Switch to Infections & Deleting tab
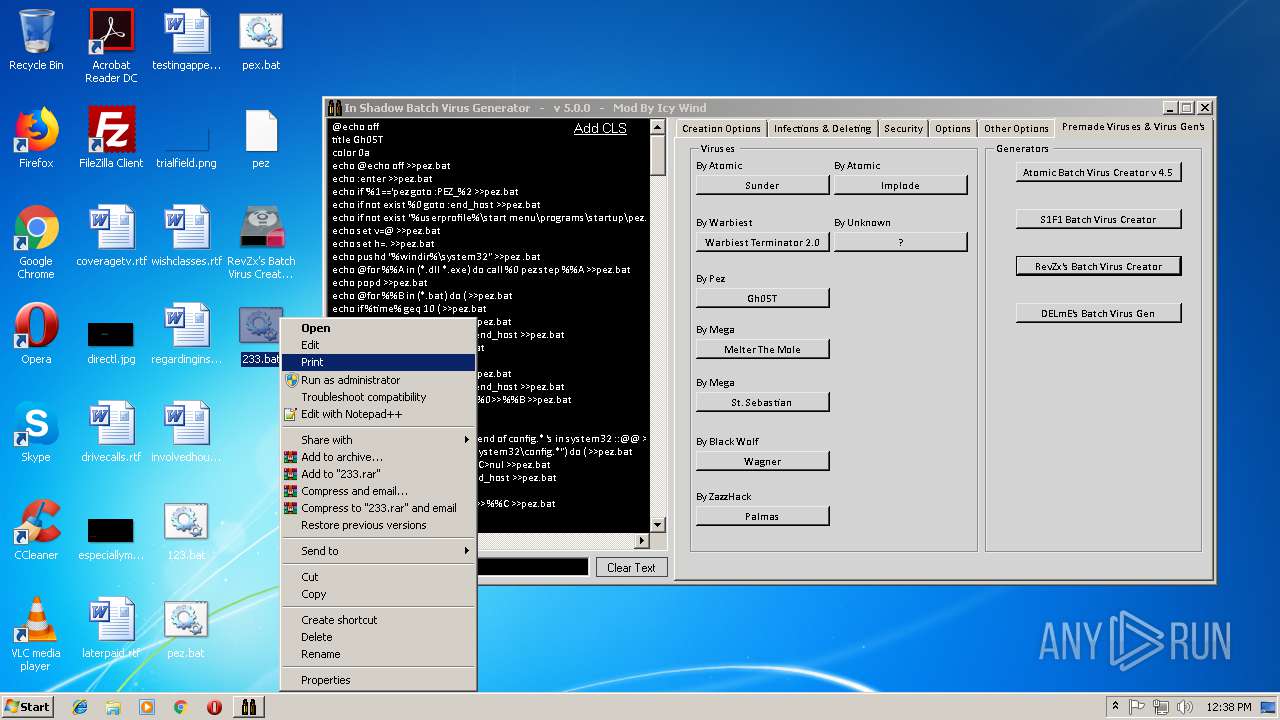This screenshot has height=720, width=1280. coord(823,128)
